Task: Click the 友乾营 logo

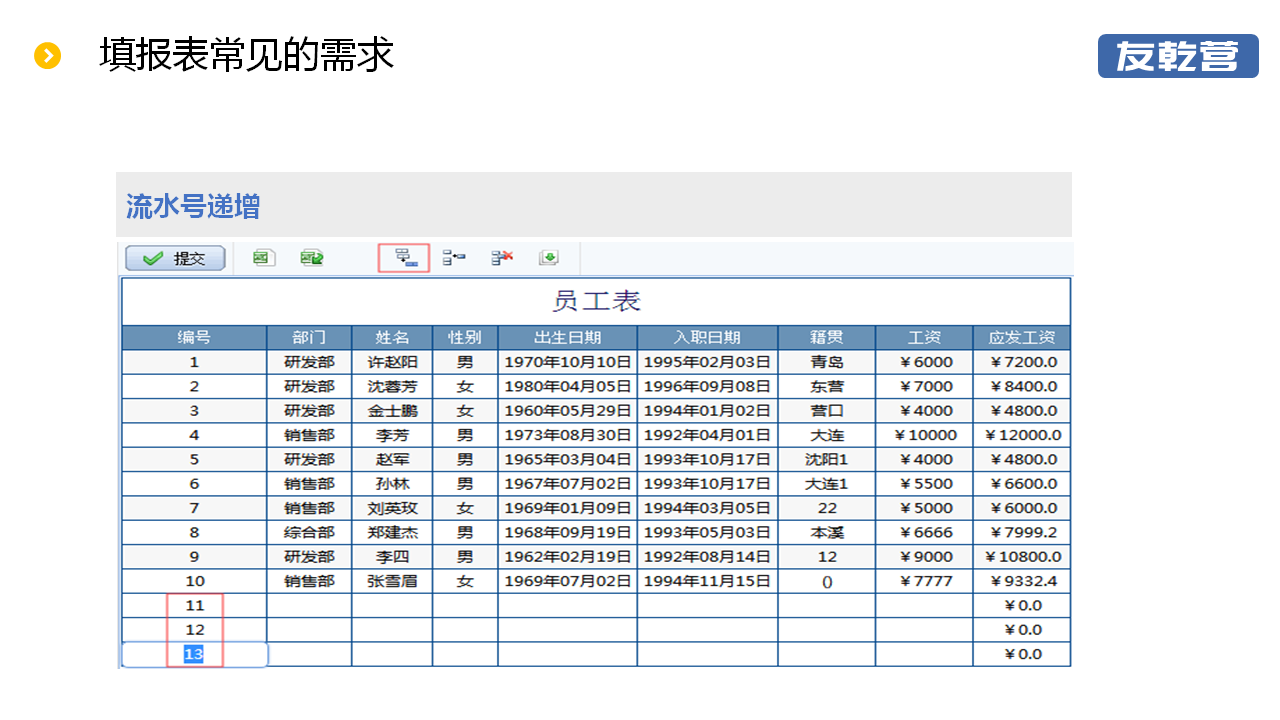Action: tap(1177, 56)
